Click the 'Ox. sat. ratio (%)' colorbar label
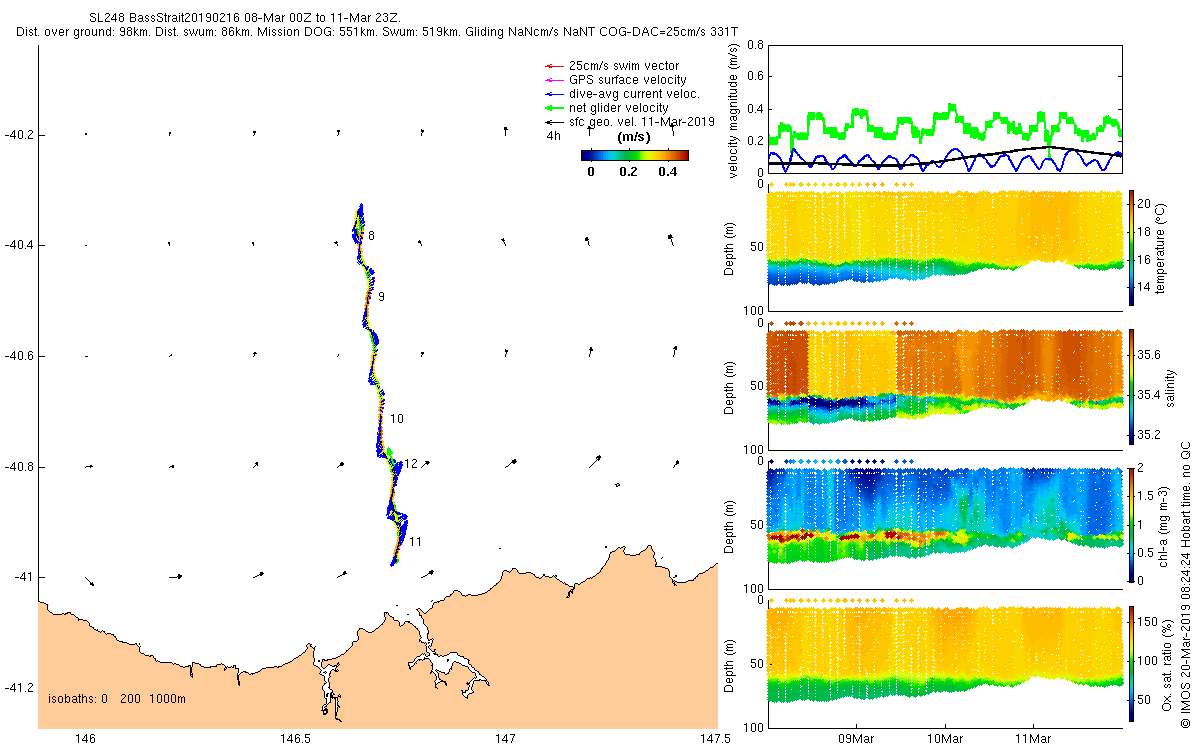Screen dimensions: 1200x750 pos(1168,664)
